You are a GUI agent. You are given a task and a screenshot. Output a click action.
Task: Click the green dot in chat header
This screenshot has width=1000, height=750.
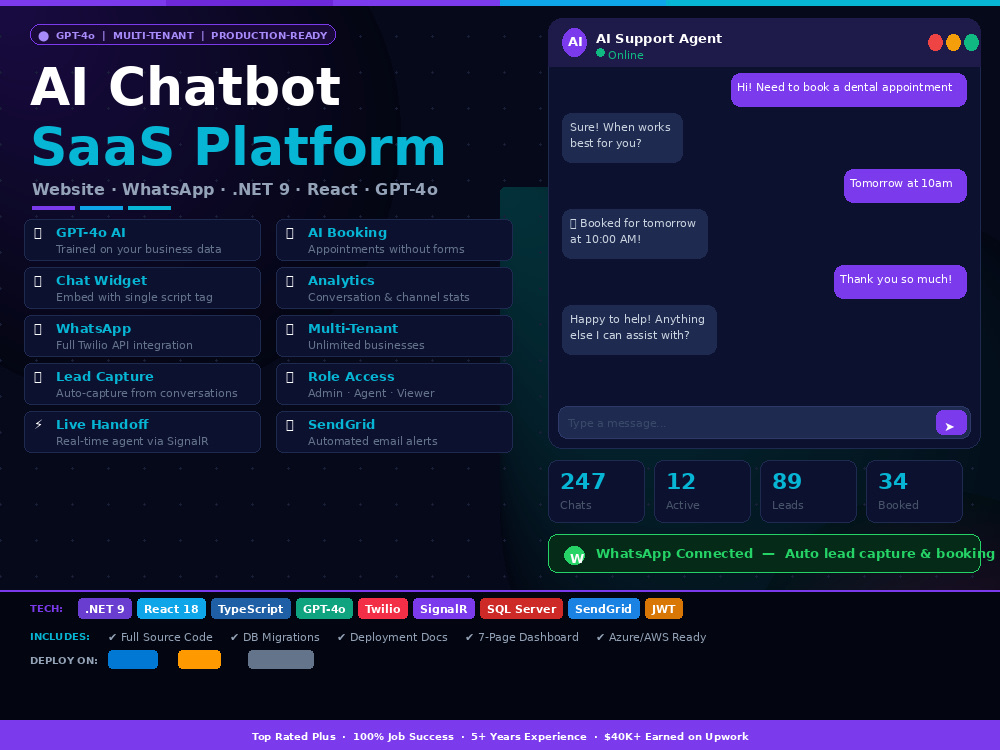pyautogui.click(x=971, y=42)
